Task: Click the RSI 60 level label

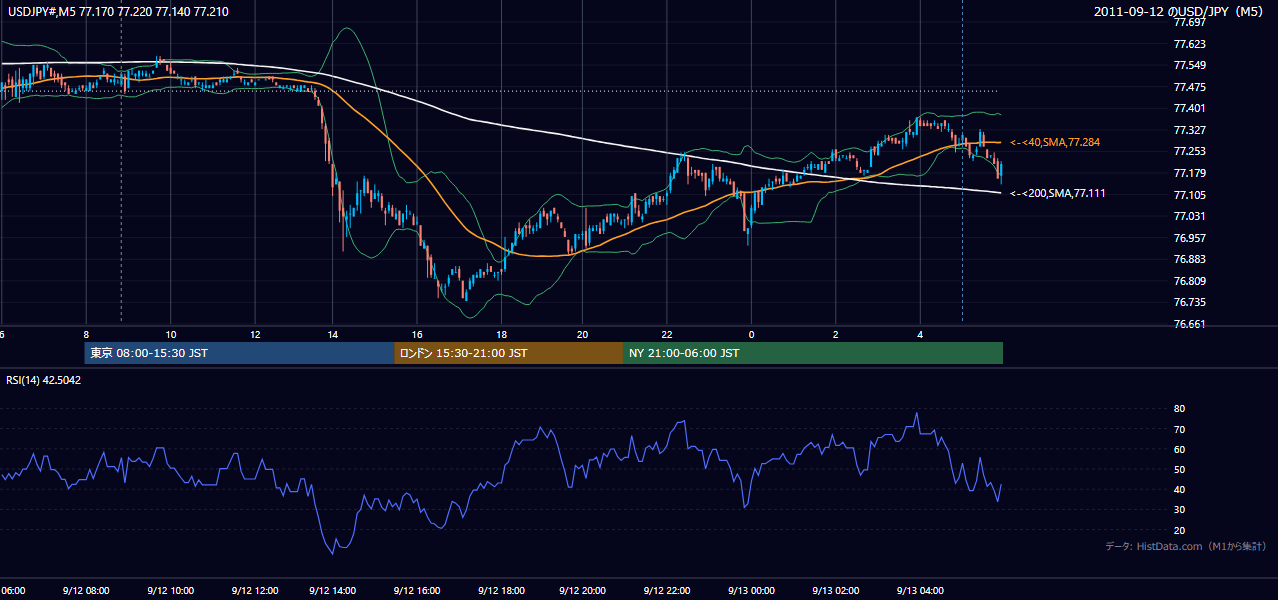Action: tap(1180, 449)
